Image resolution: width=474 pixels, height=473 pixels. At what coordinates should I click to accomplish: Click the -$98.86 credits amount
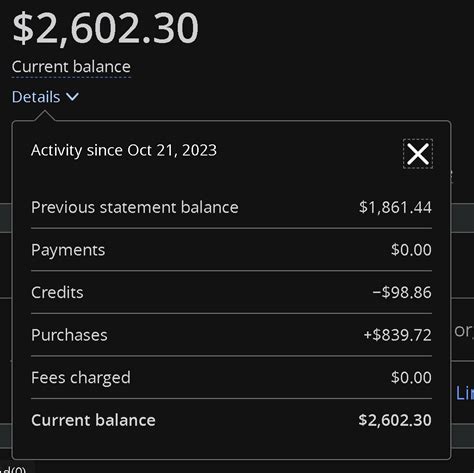(x=402, y=292)
